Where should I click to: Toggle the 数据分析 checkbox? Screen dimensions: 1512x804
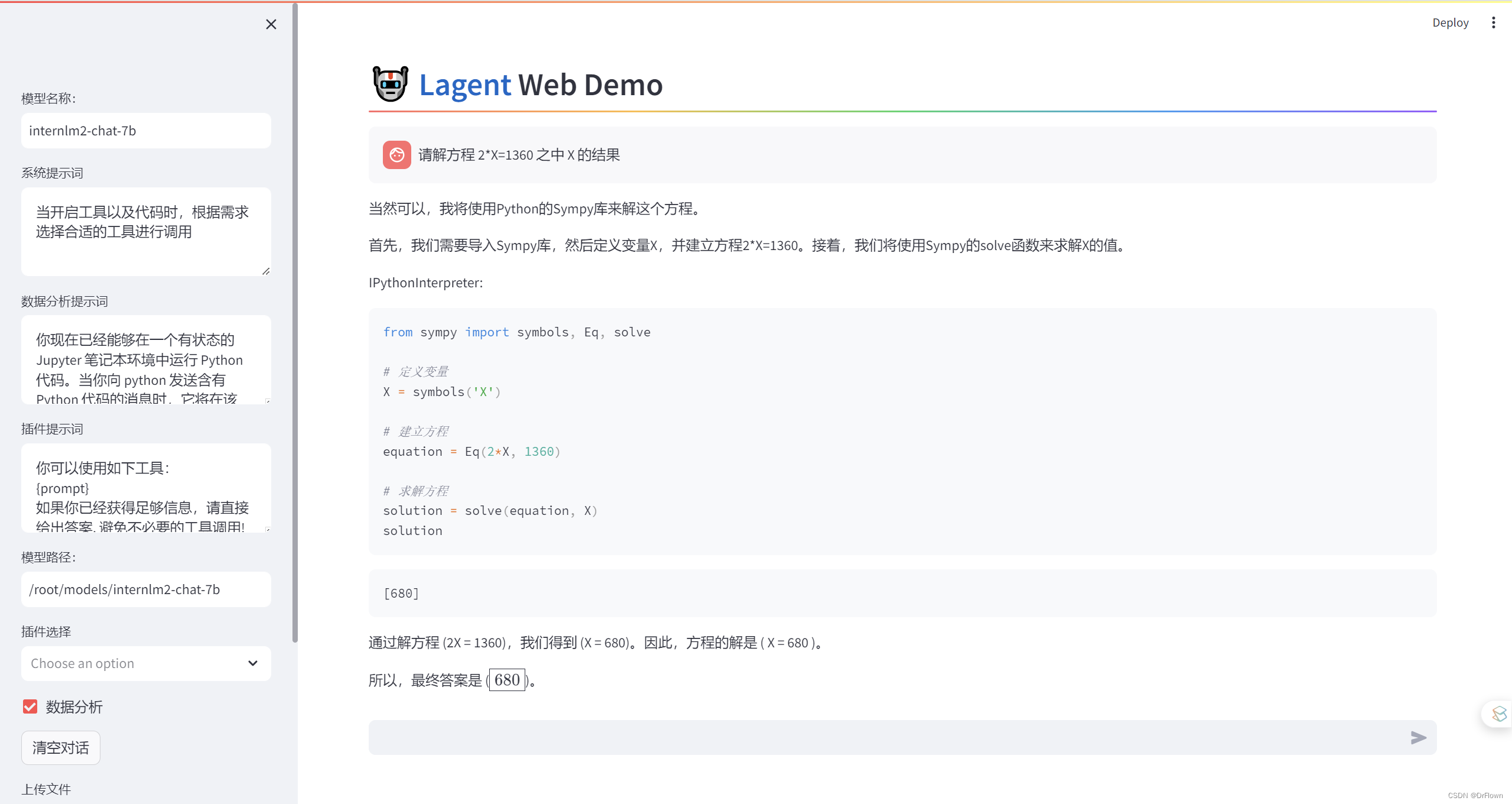tap(30, 706)
